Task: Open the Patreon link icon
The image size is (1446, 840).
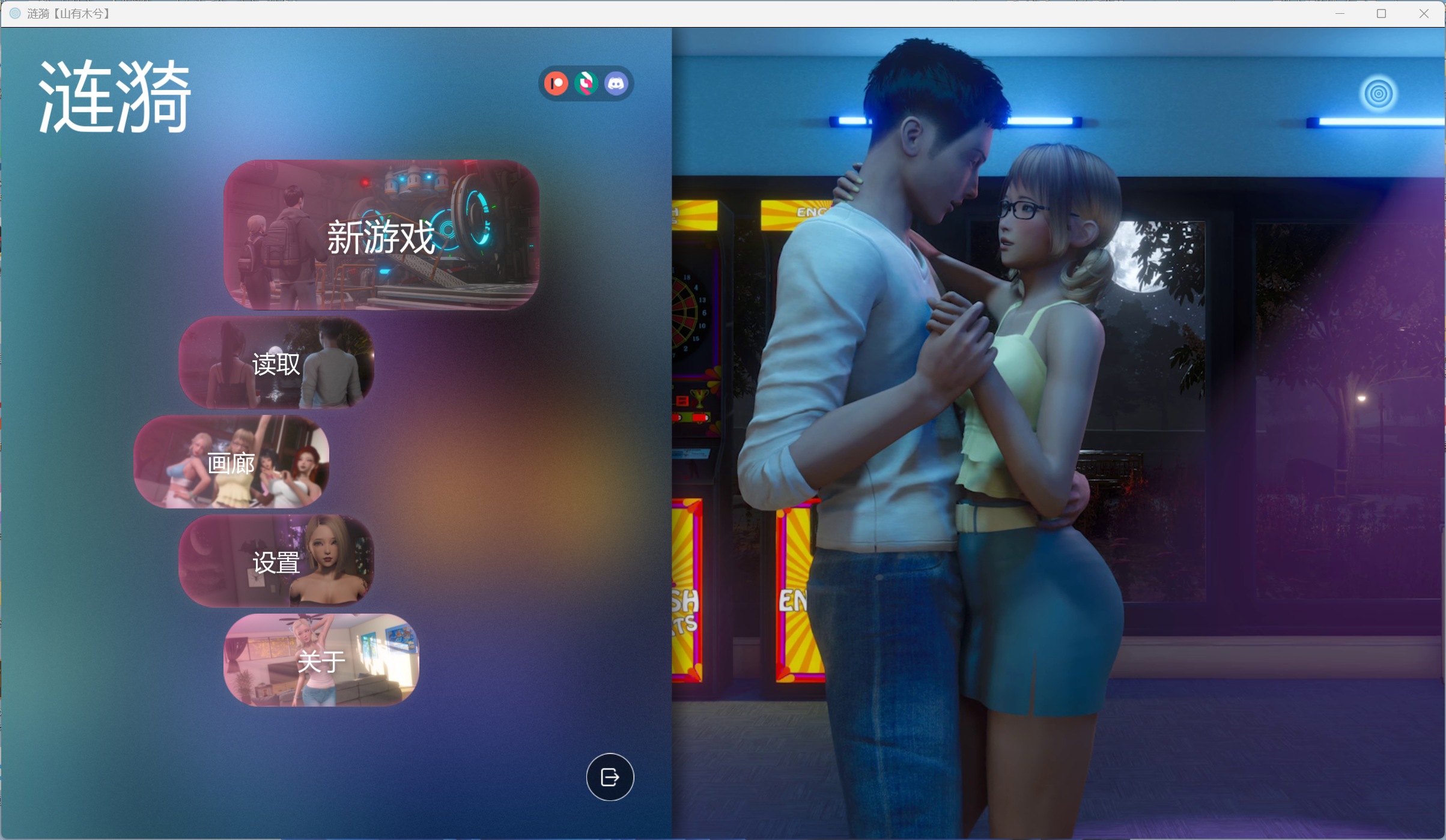Action: 556,83
